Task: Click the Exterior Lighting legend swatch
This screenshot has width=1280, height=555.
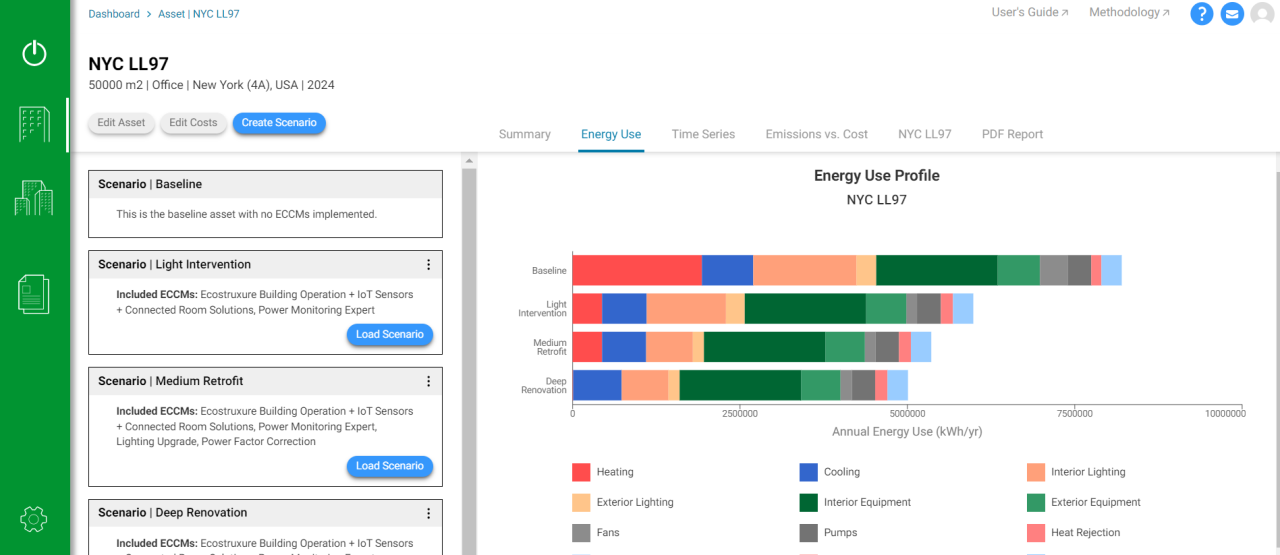Action: (581, 502)
